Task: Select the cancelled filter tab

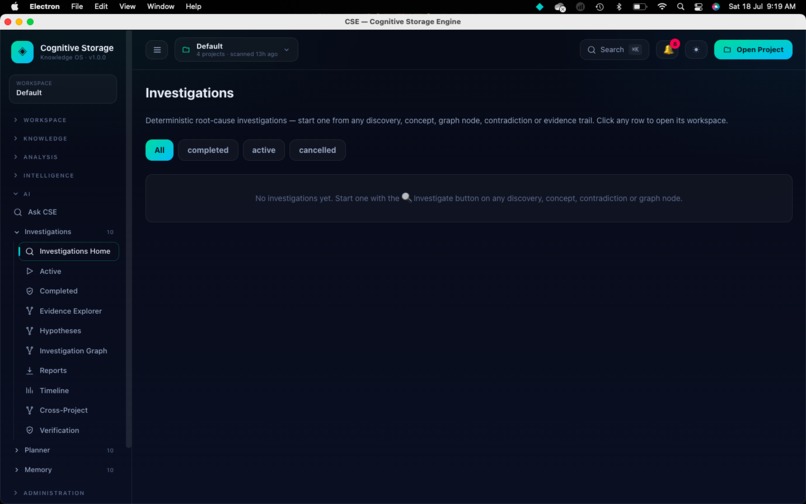Action: [317, 150]
